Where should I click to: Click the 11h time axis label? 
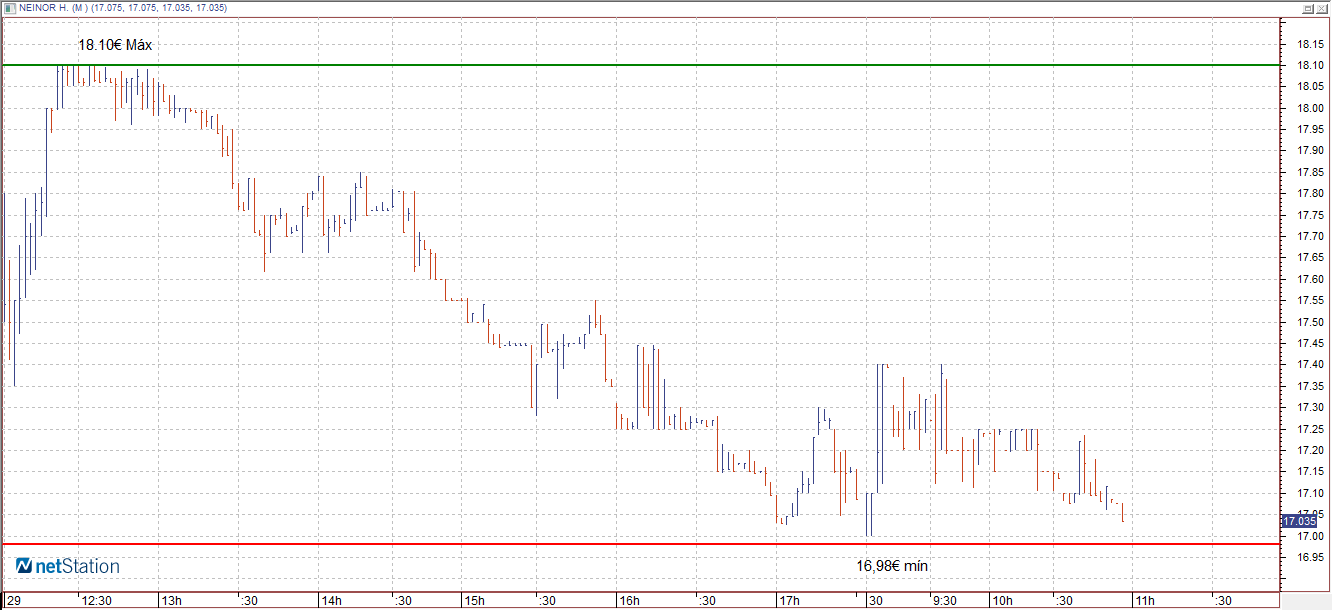(1144, 601)
